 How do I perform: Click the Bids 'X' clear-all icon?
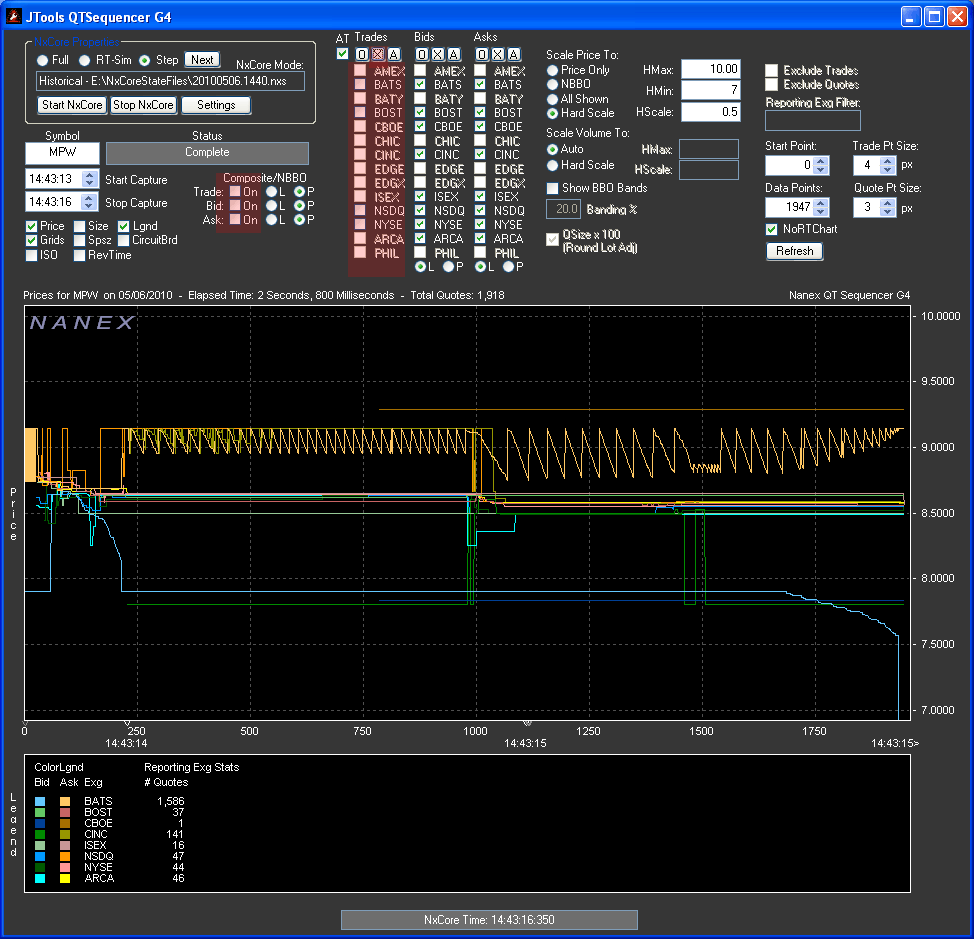[438, 55]
